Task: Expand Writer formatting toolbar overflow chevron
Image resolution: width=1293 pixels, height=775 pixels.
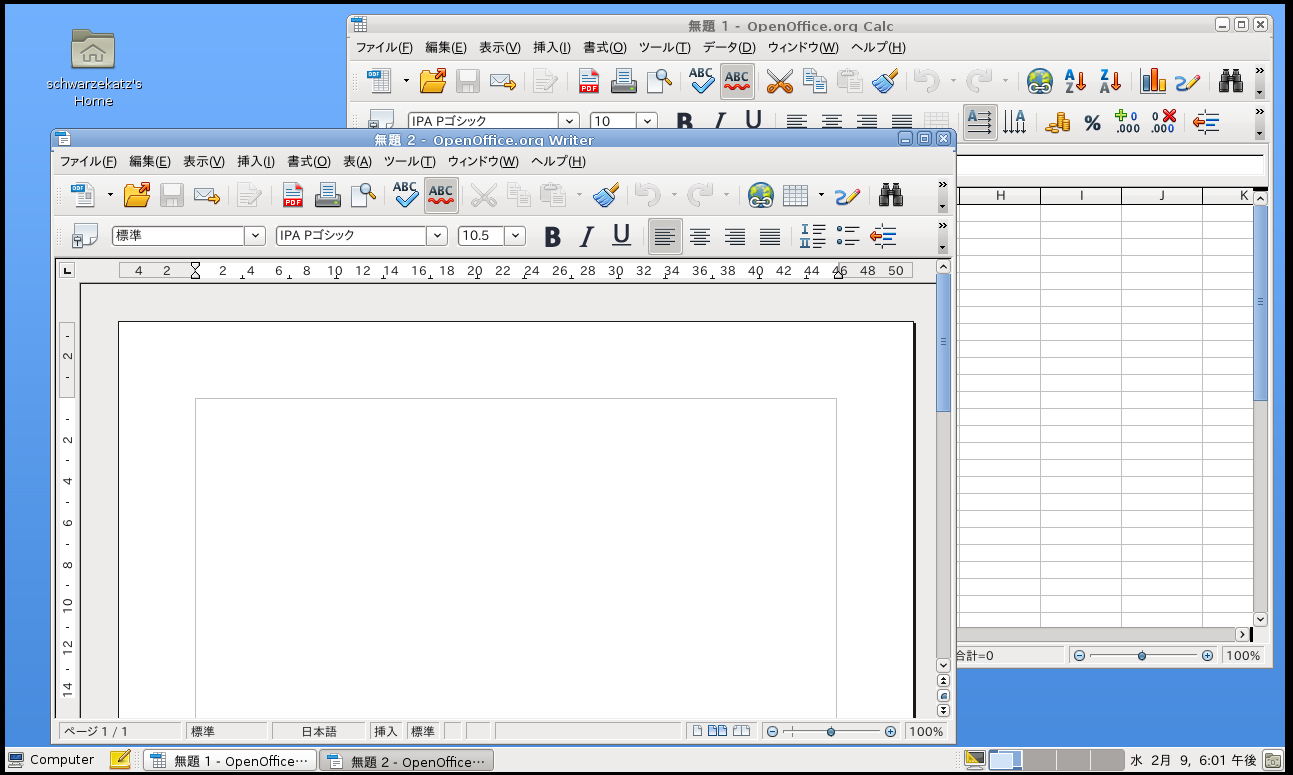Action: (942, 227)
